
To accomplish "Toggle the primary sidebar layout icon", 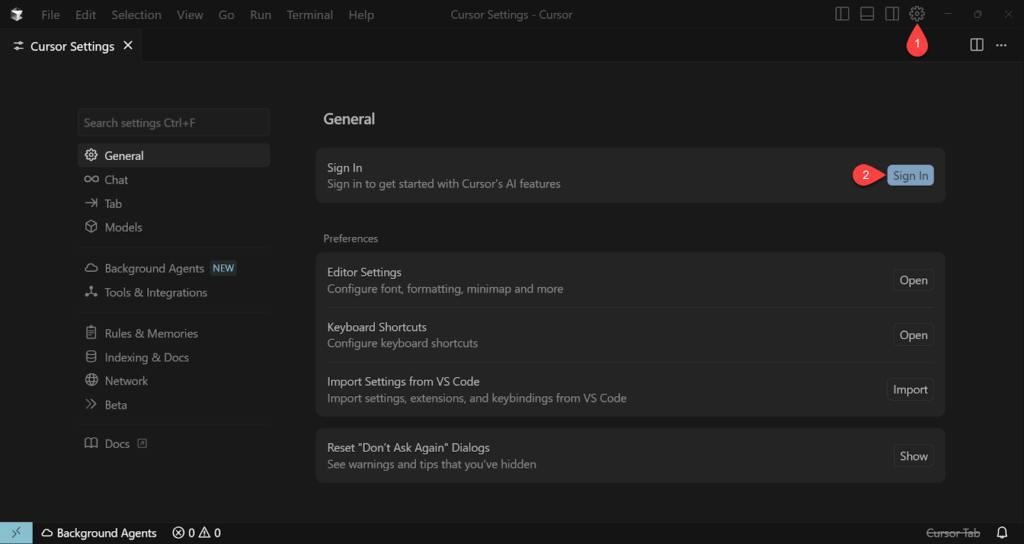I will [x=842, y=14].
